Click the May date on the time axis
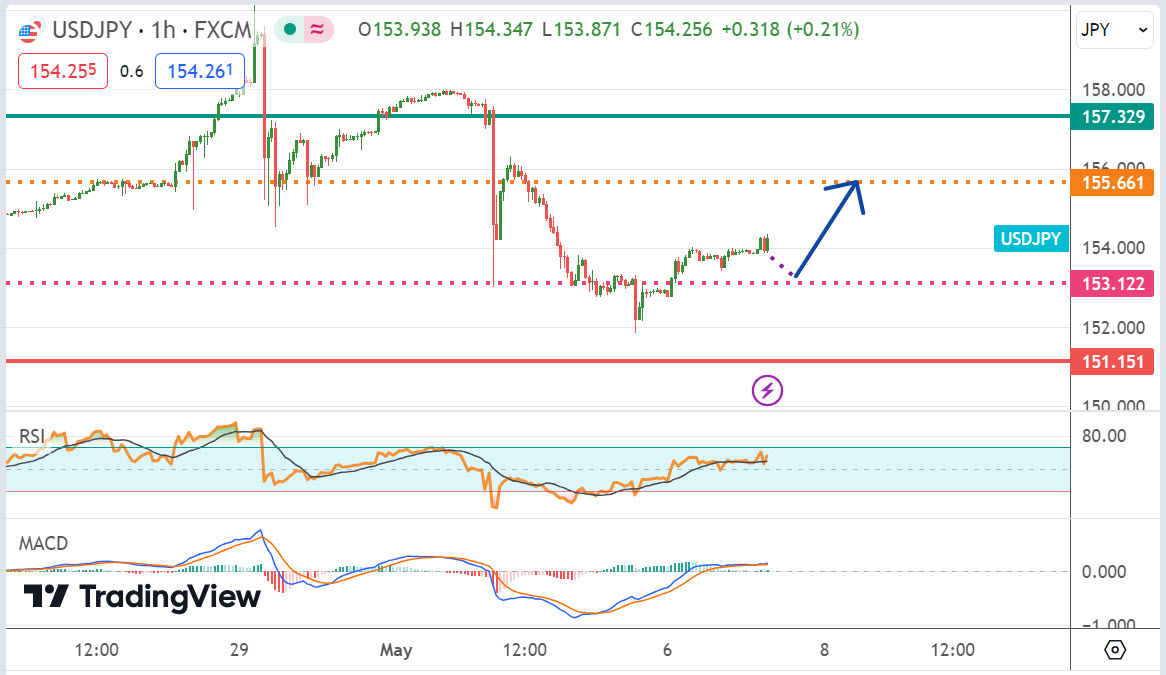This screenshot has width=1166, height=675. (x=396, y=650)
